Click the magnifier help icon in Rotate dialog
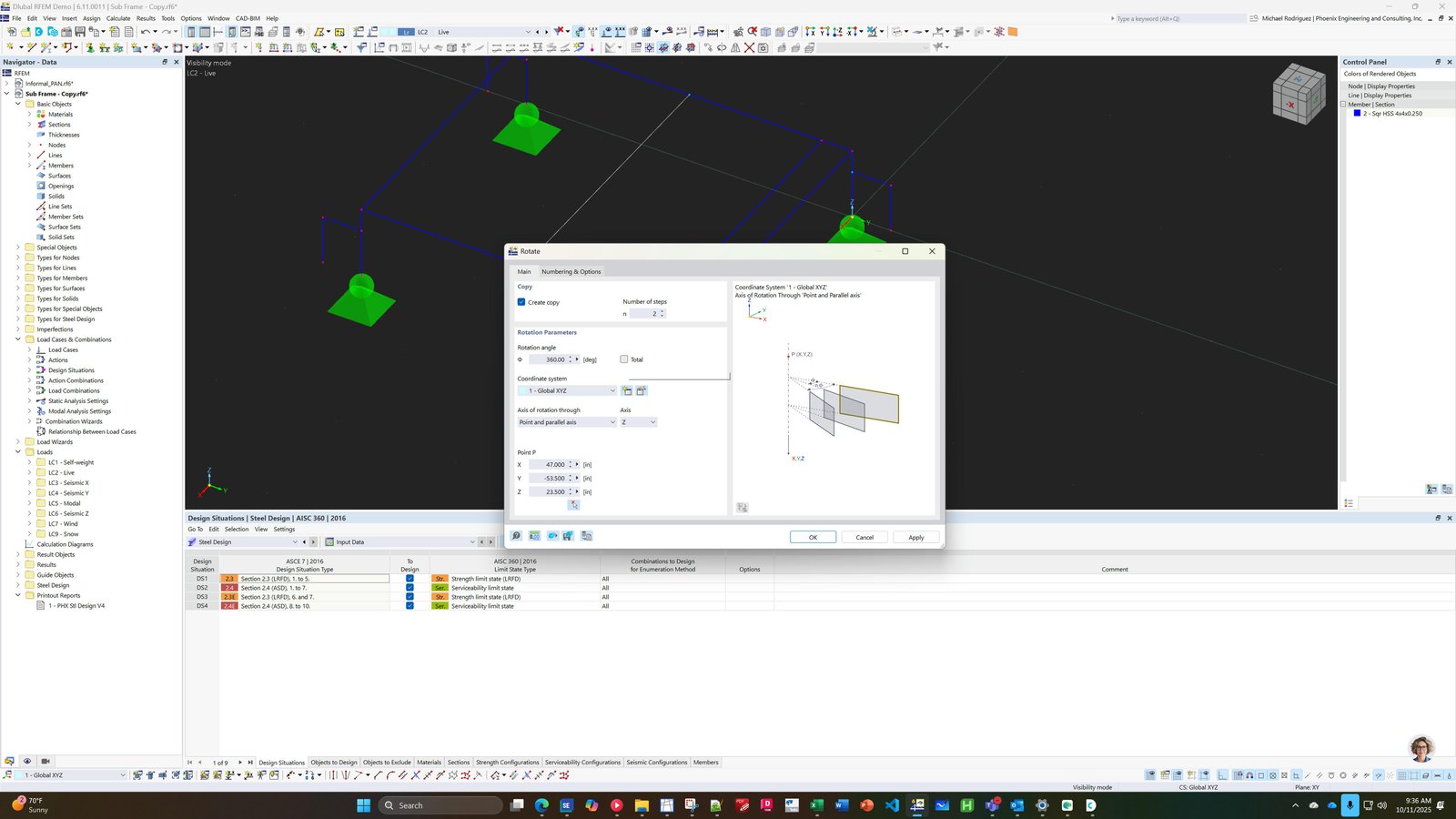 [516, 536]
